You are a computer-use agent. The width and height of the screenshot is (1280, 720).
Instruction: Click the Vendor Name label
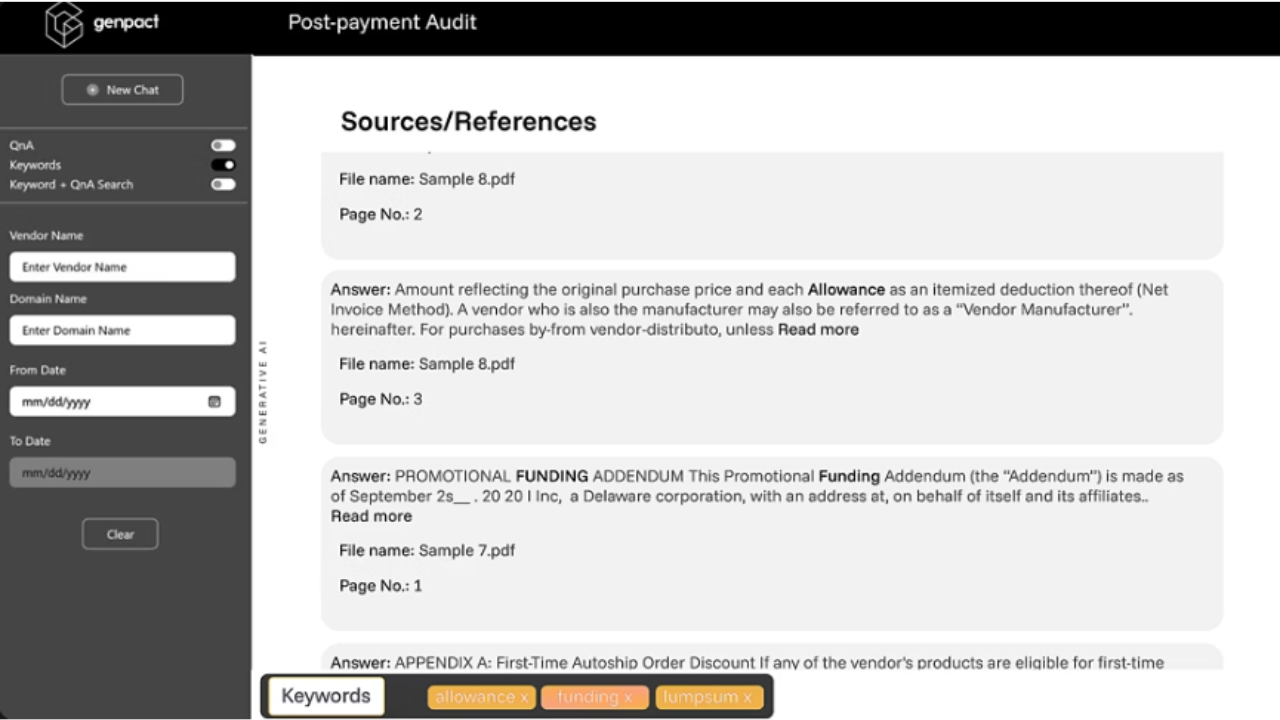(47, 236)
